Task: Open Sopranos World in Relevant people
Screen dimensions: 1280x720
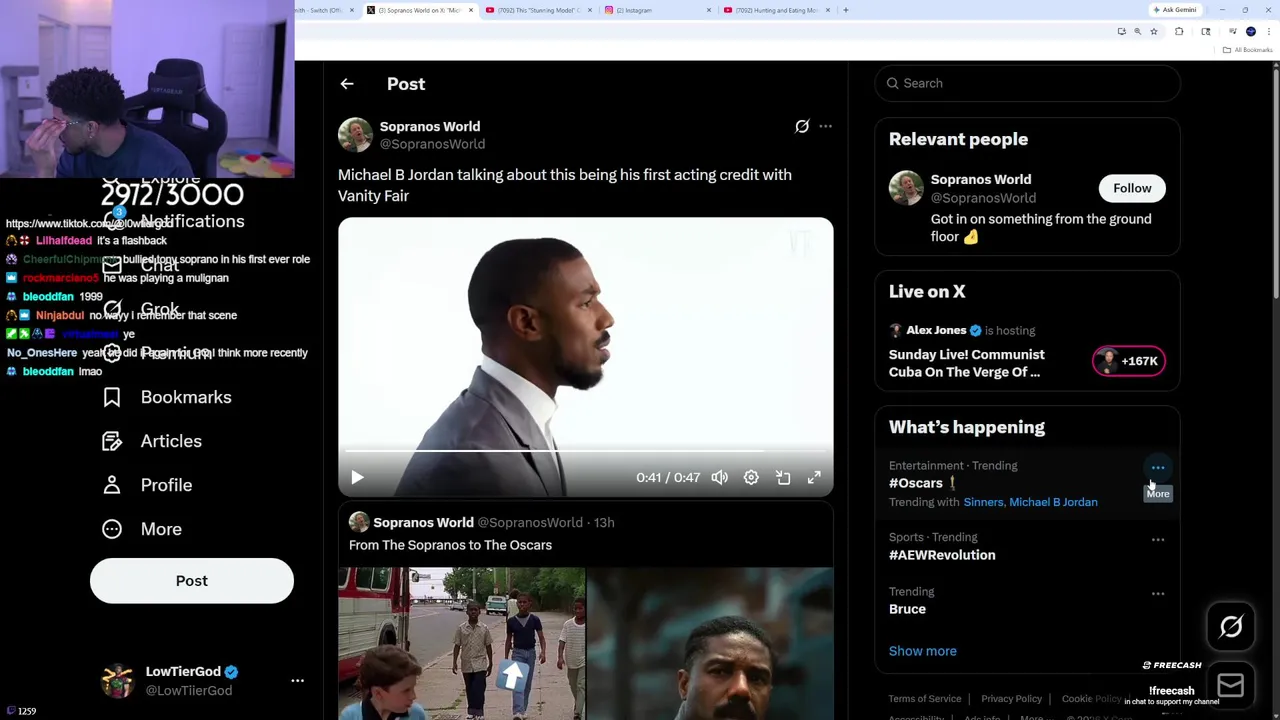Action: [x=980, y=179]
